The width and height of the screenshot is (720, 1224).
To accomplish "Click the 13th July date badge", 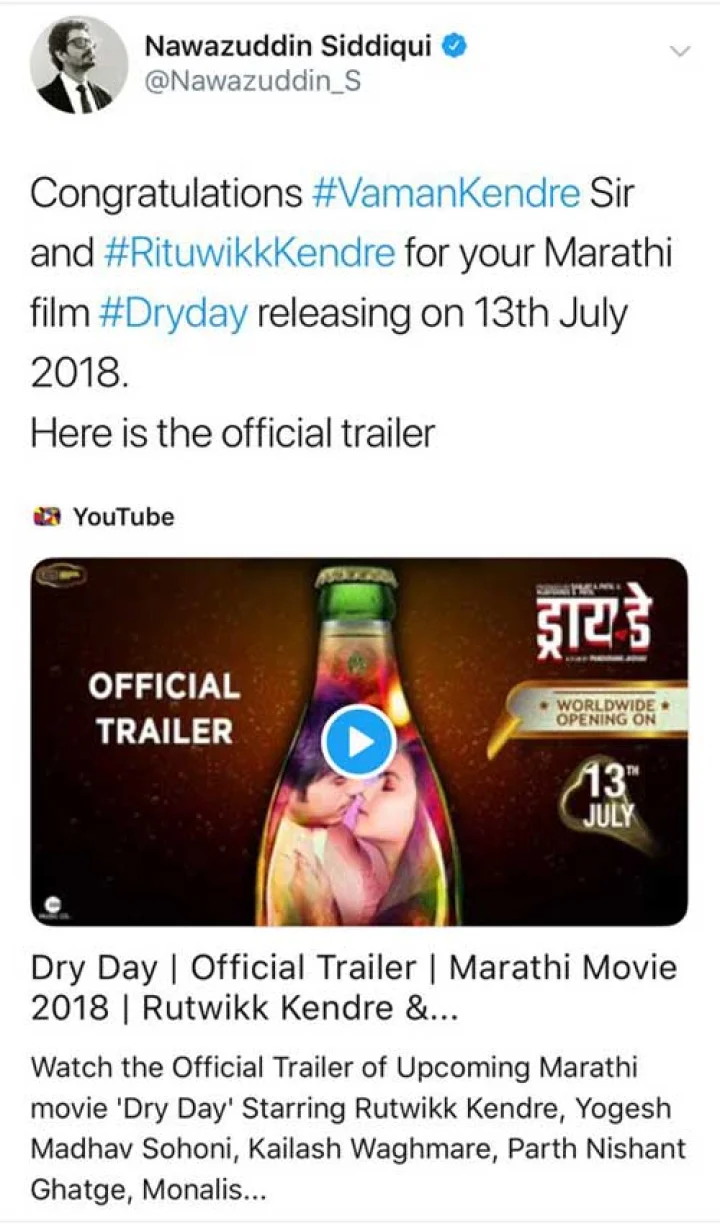I will [x=605, y=793].
